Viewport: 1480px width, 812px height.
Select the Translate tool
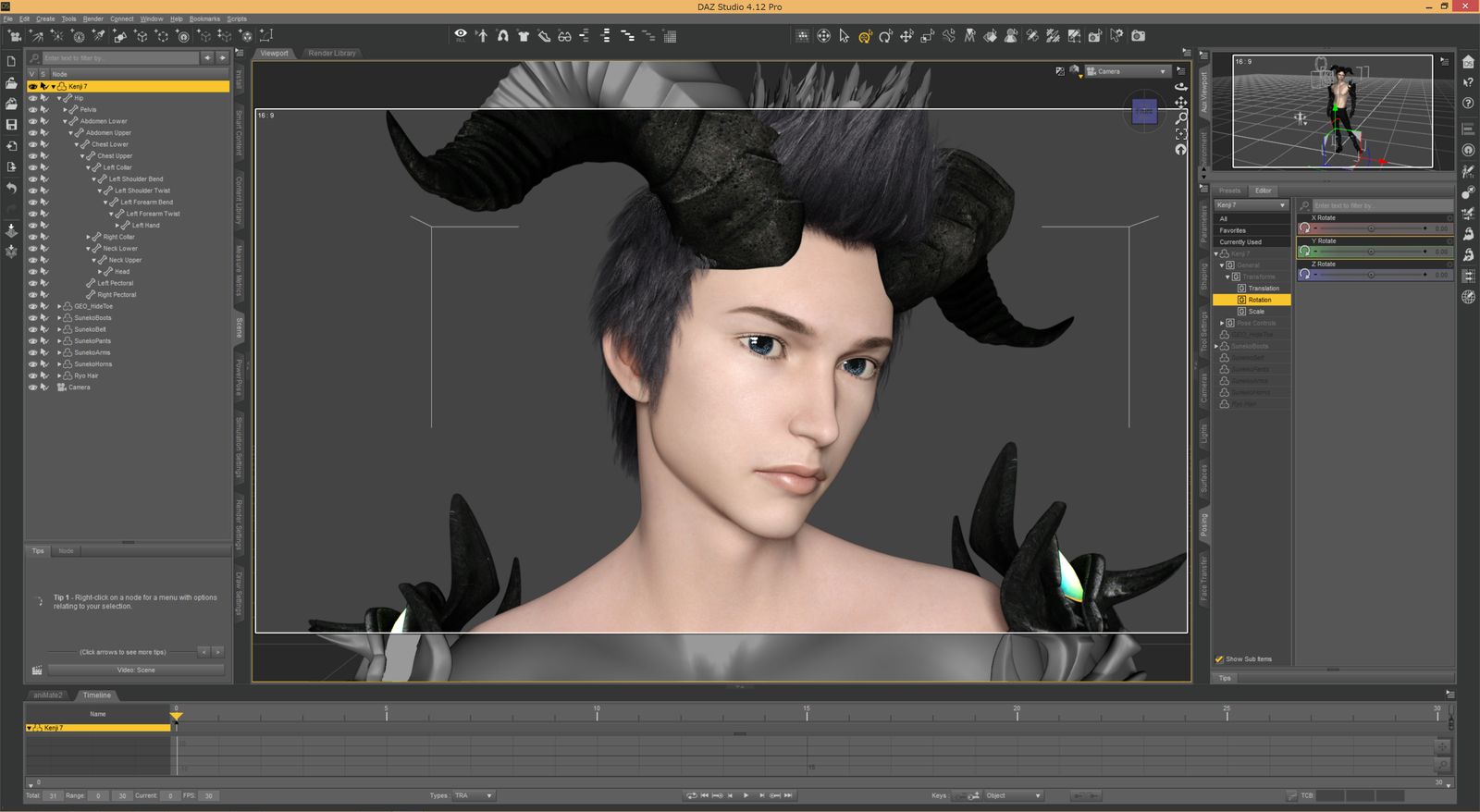pos(906,36)
